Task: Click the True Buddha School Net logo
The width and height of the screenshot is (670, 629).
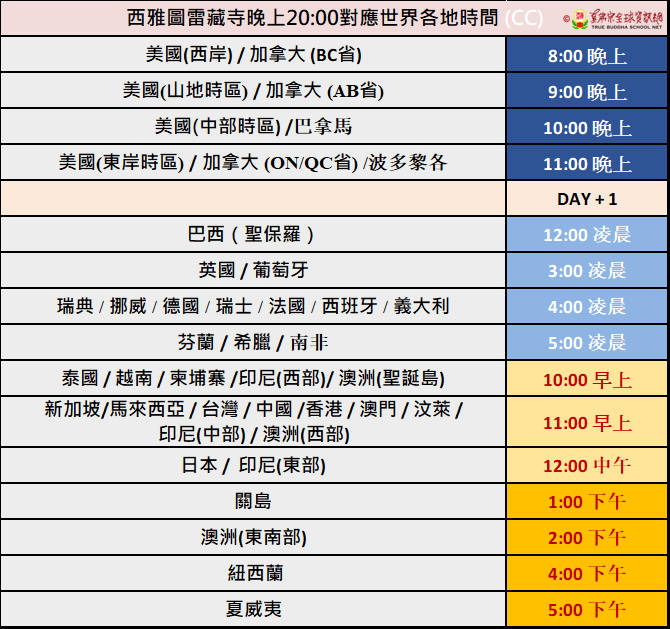Action: point(612,18)
